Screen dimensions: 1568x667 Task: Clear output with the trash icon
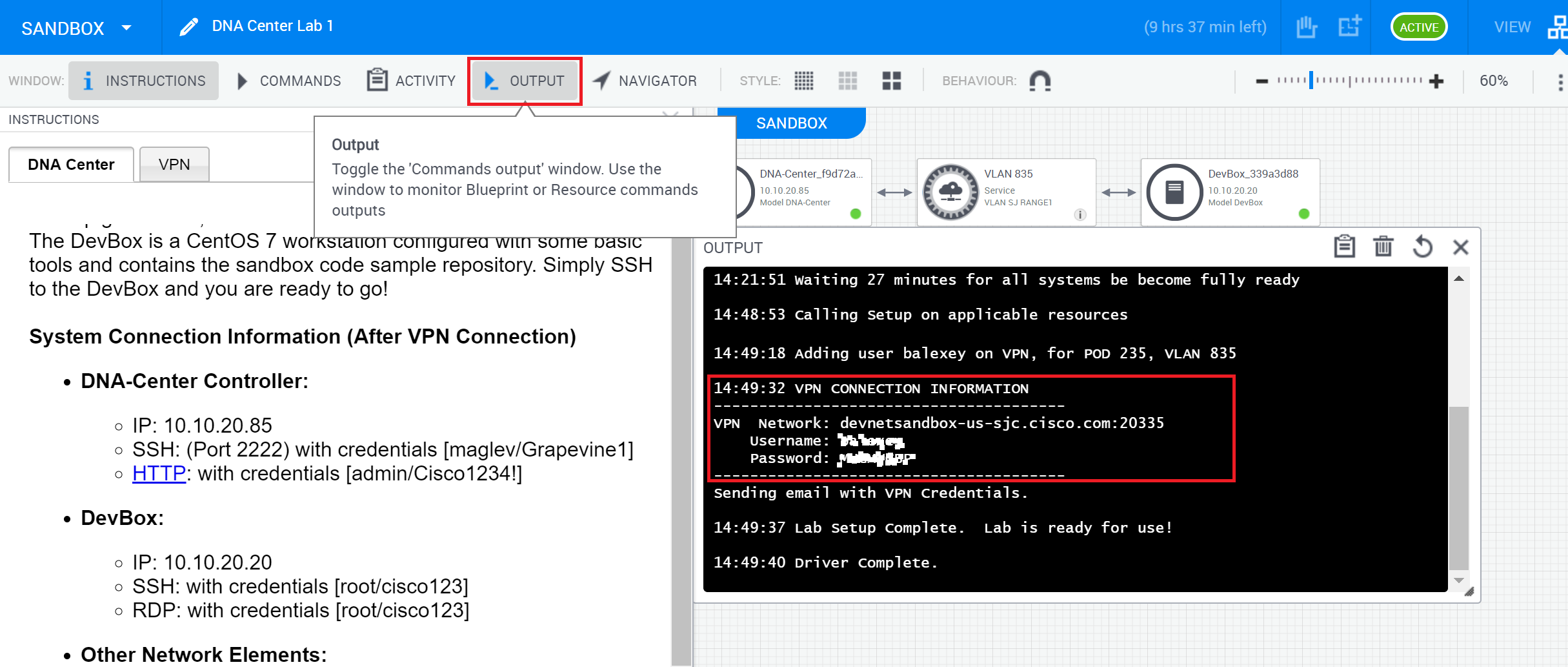click(1383, 246)
